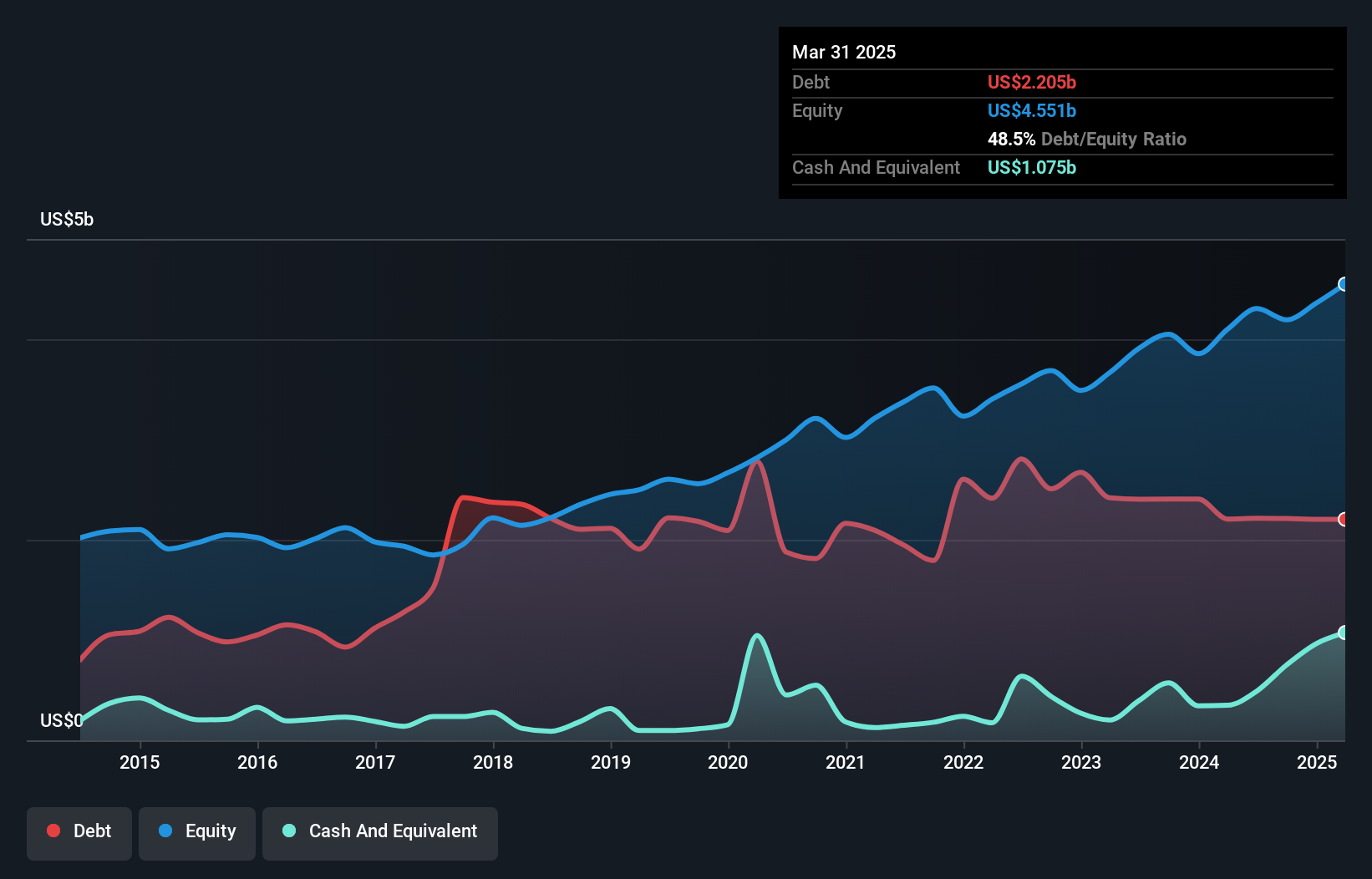This screenshot has height=879, width=1372.
Task: Select the US$2.205b debt value
Action: tap(1032, 82)
